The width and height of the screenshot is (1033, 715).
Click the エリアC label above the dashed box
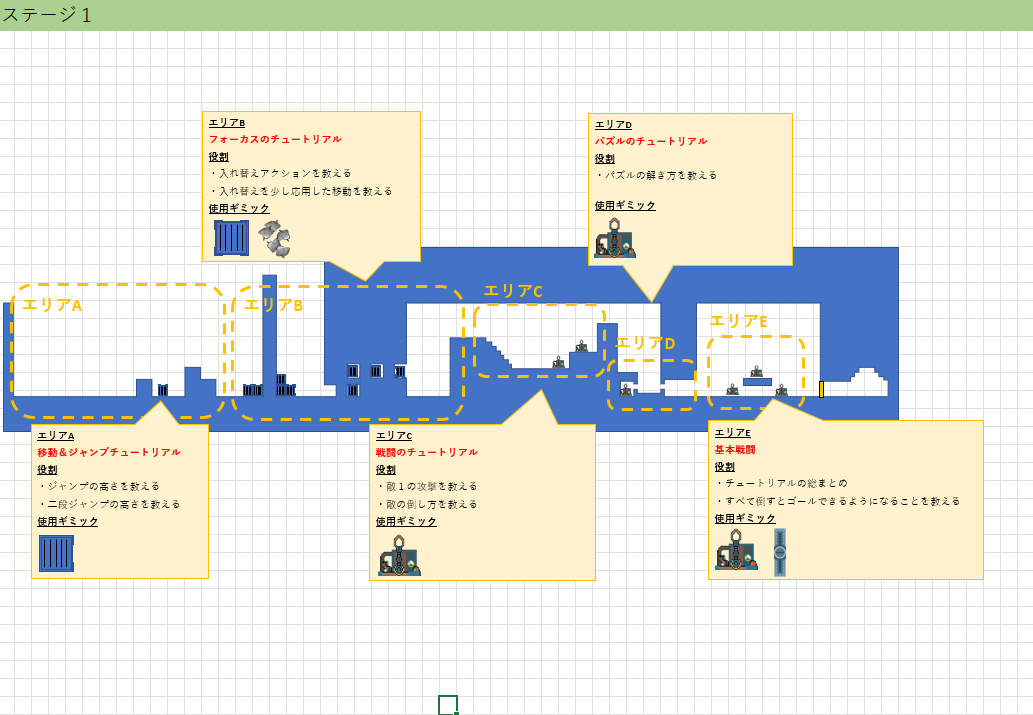point(513,291)
